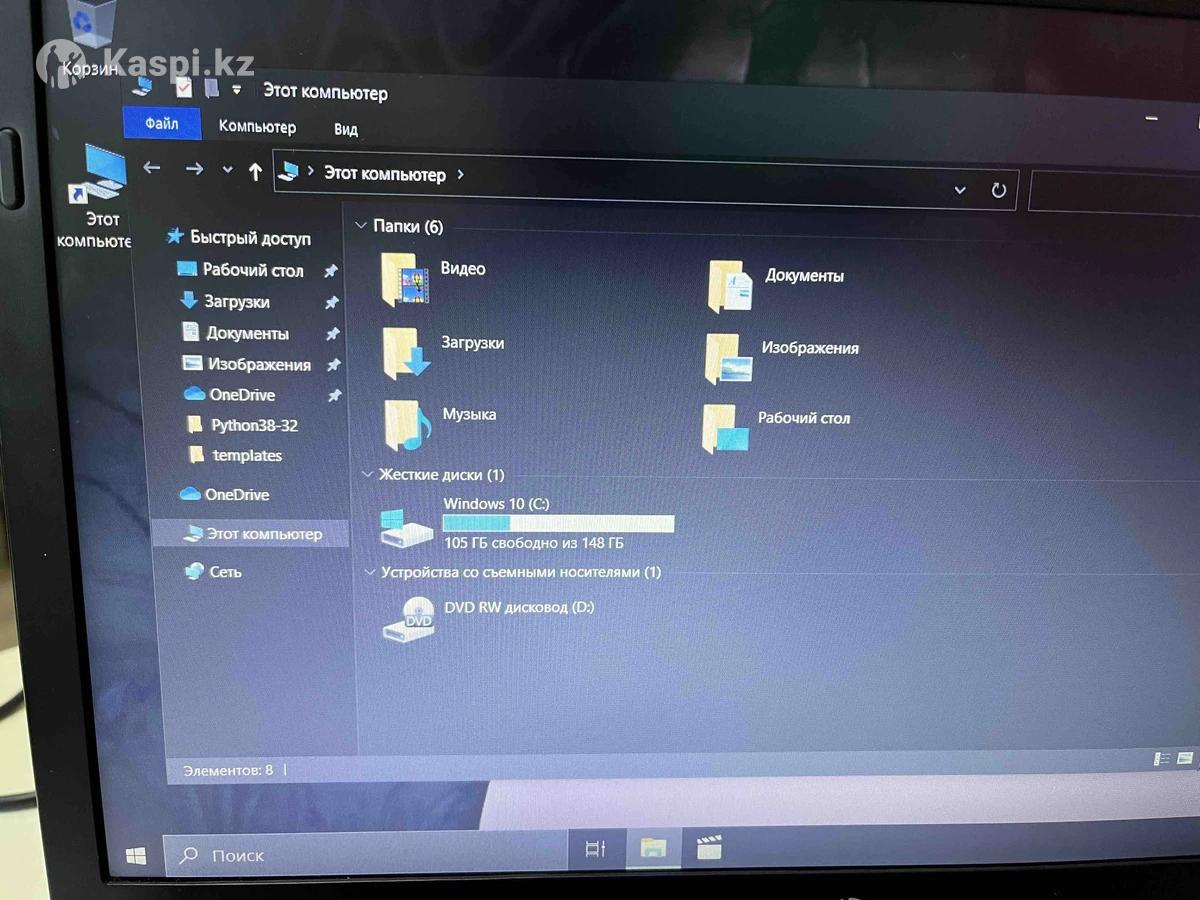Open the Видео folder icon
The height and width of the screenshot is (900, 1200).
(405, 279)
